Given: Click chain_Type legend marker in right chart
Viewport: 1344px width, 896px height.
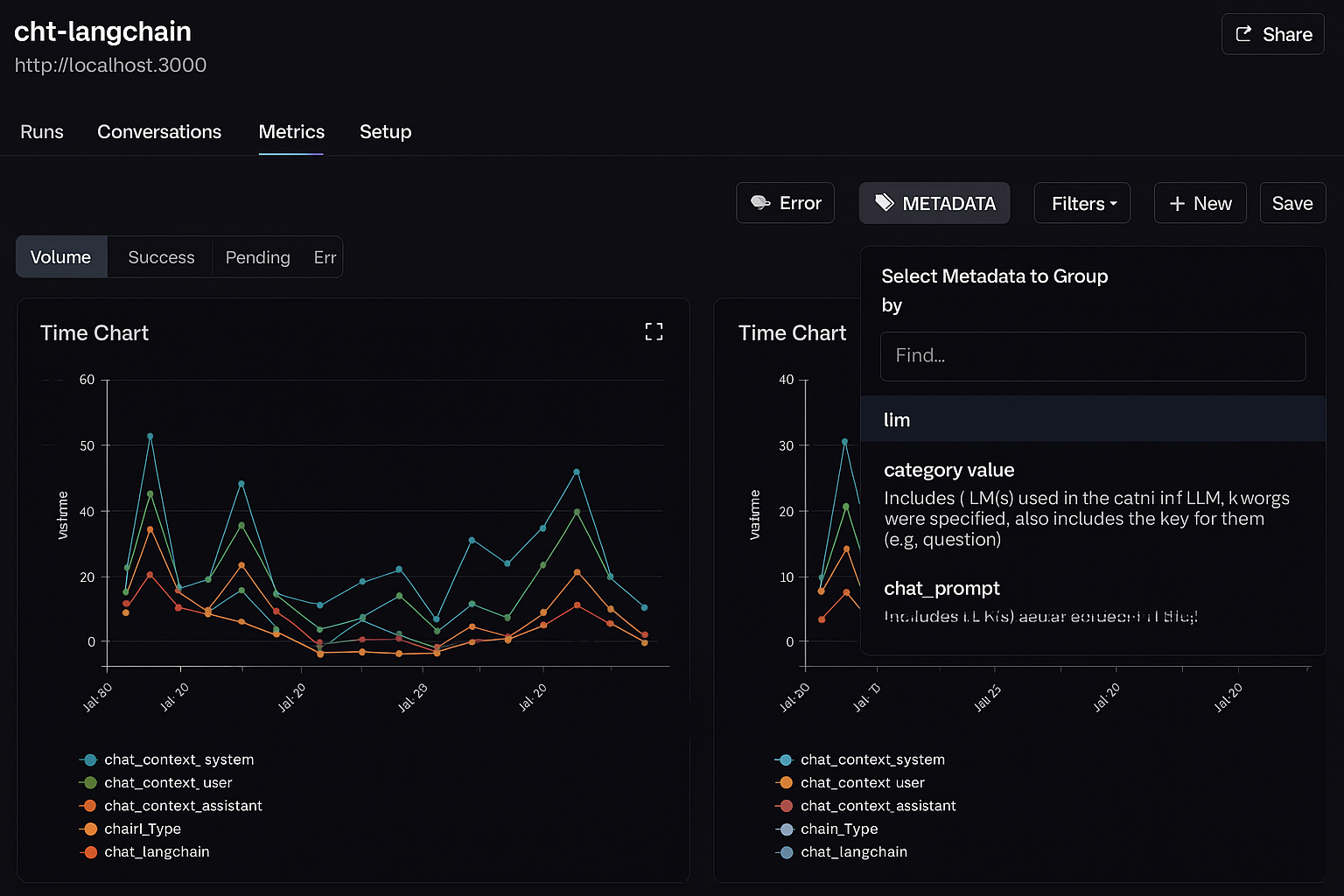Looking at the screenshot, I should (x=786, y=829).
